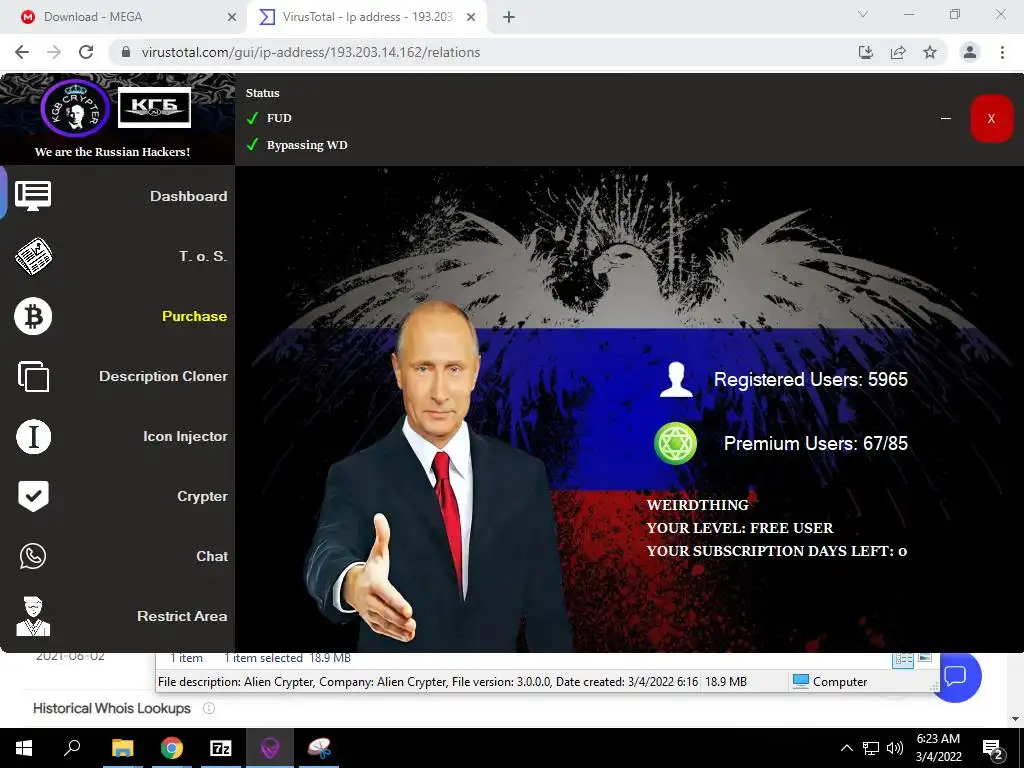Viewport: 1024px width, 768px height.
Task: Open Windows taskbar search
Action: pyautogui.click(x=72, y=748)
